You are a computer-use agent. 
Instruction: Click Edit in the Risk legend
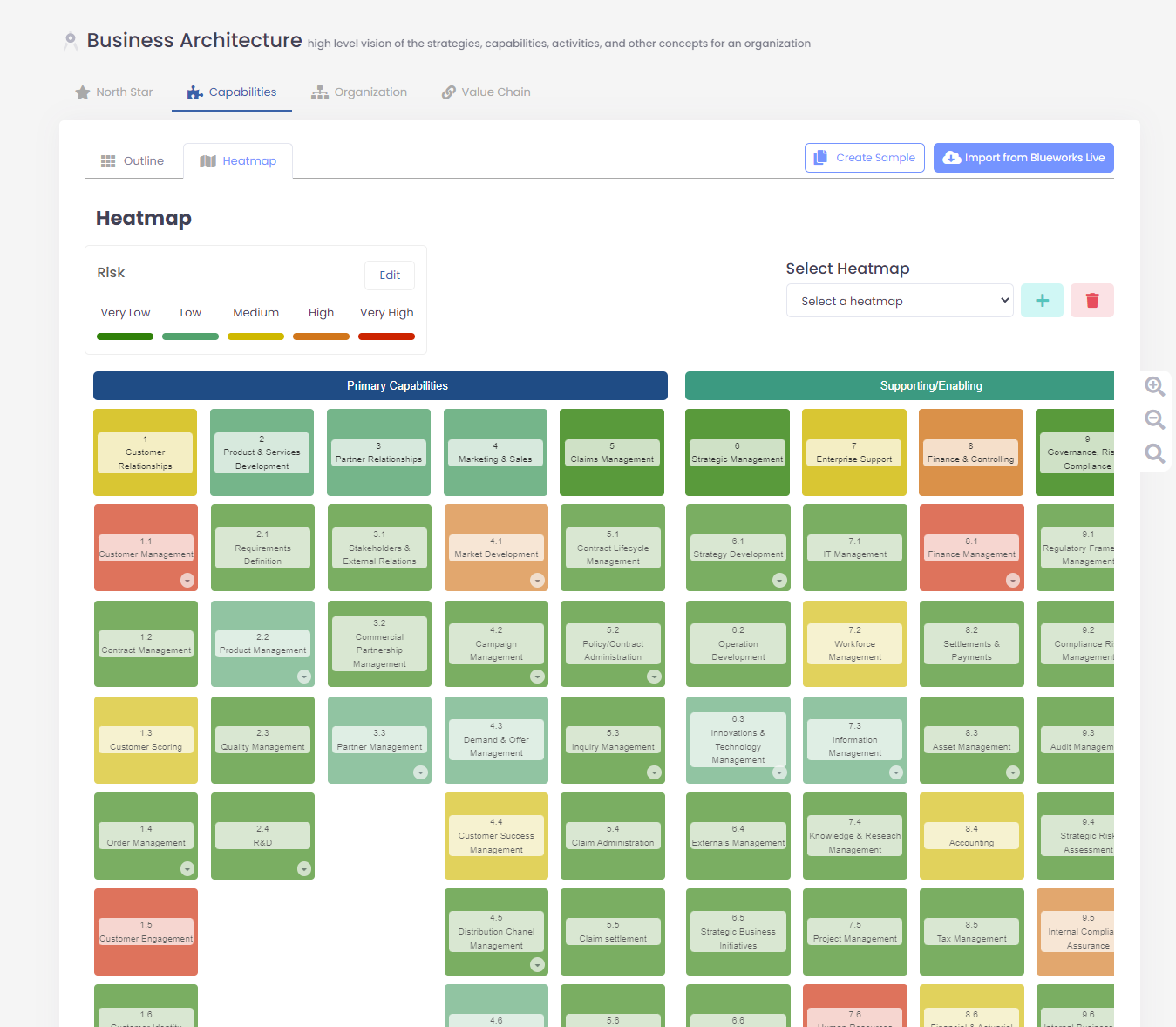[389, 275]
